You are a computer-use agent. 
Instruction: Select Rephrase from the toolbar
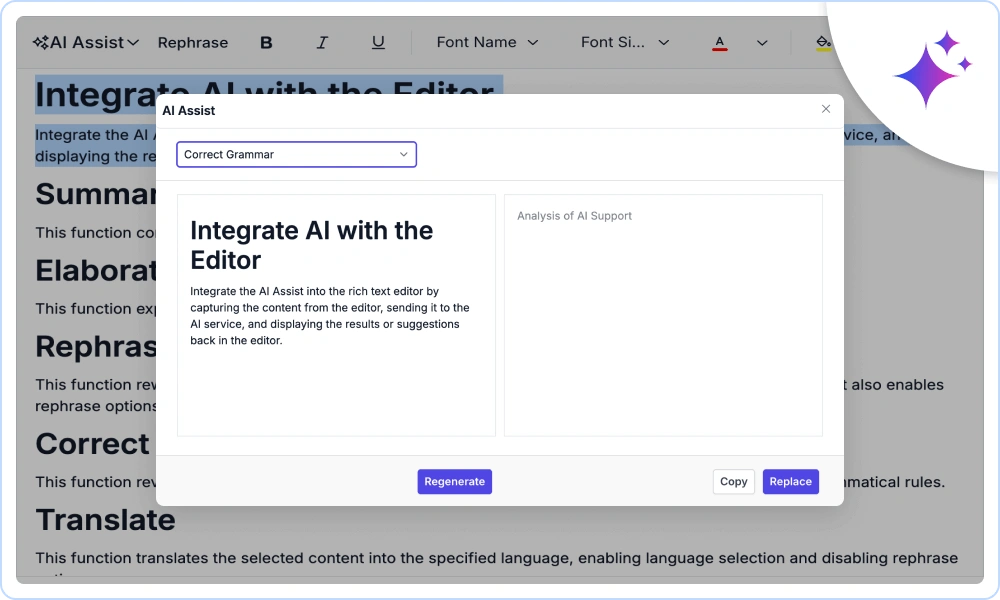coord(192,42)
